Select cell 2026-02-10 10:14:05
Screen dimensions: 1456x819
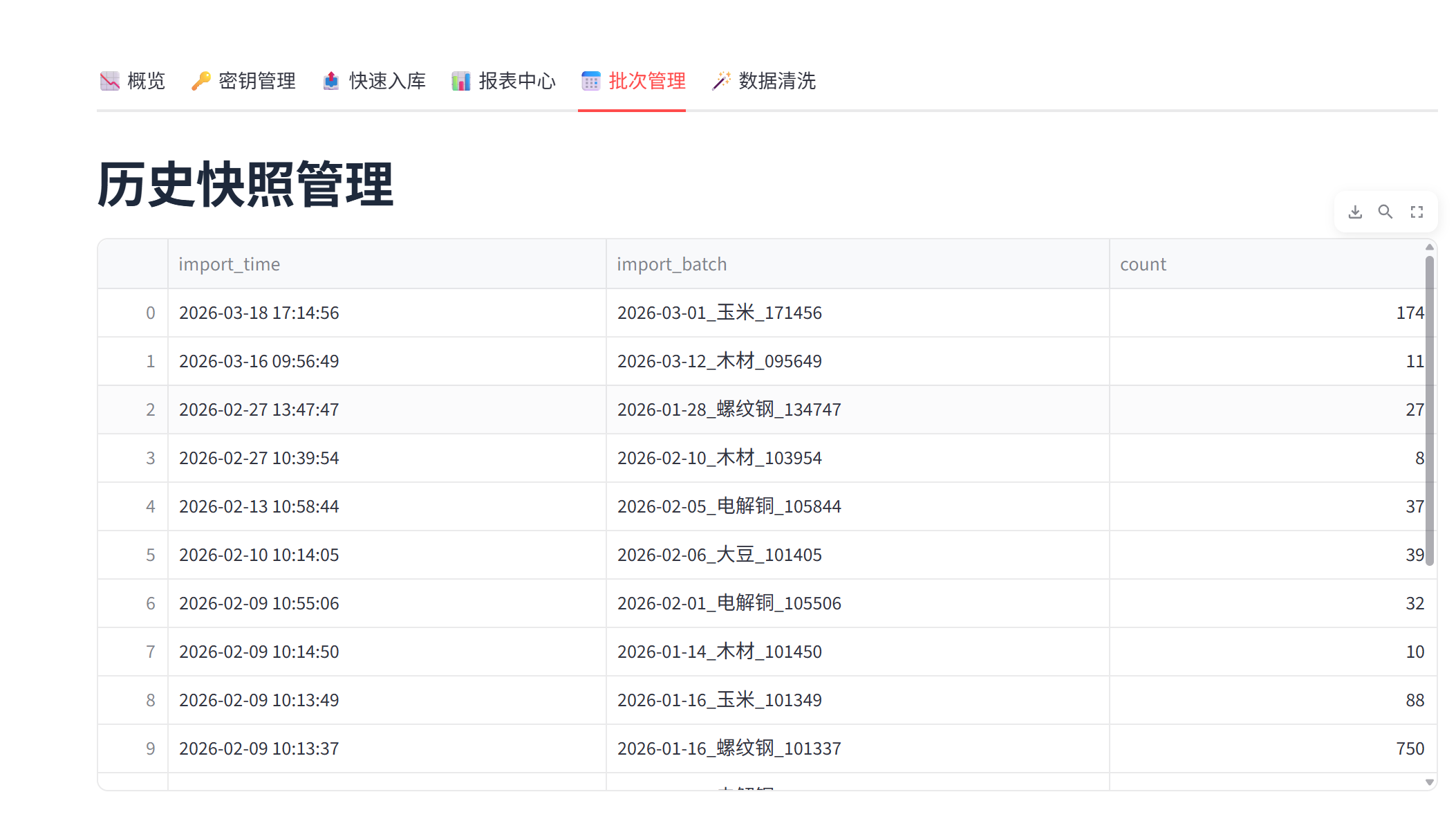(387, 555)
